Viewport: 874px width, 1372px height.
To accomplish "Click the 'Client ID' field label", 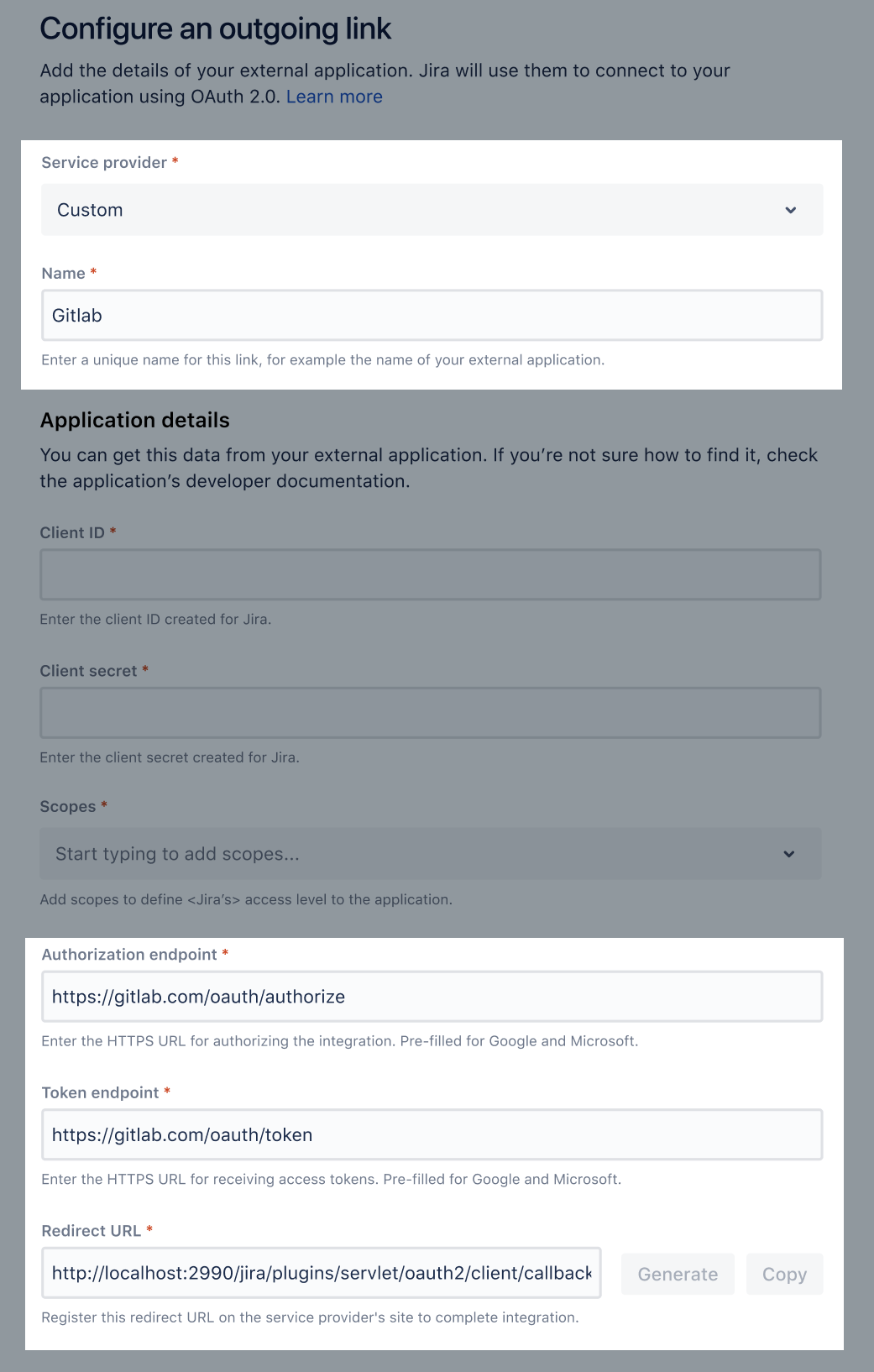I will tap(72, 533).
